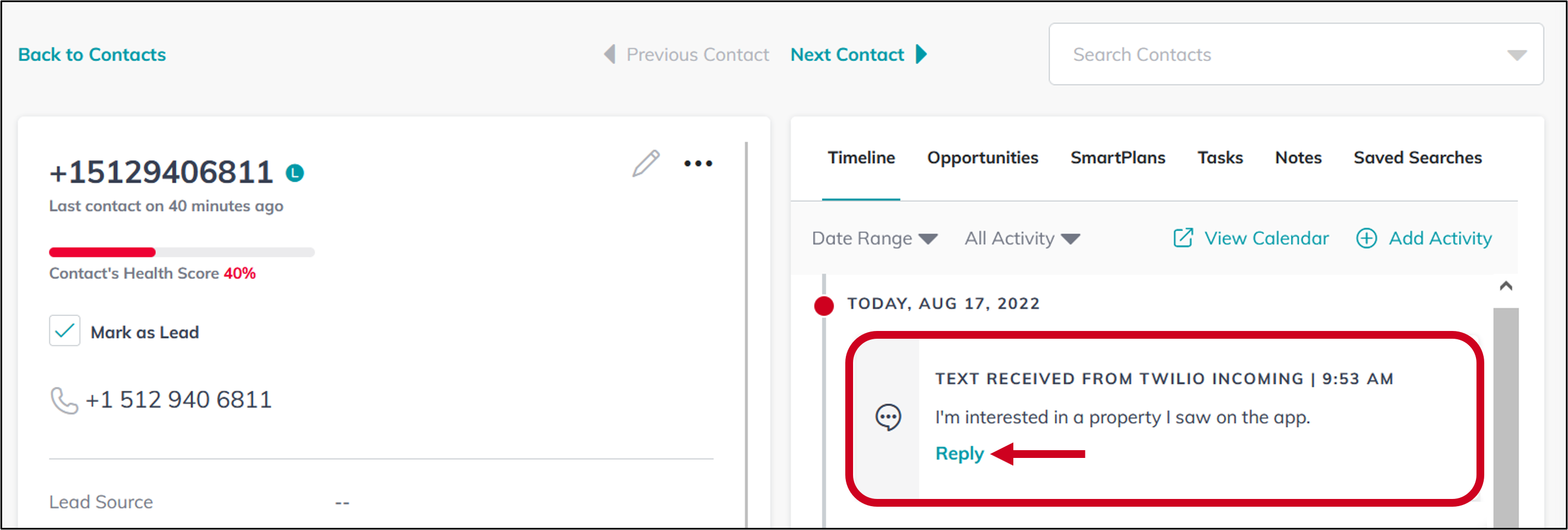Reply to the incoming text message
Image resolution: width=1568 pixels, height=530 pixels.
[960, 453]
